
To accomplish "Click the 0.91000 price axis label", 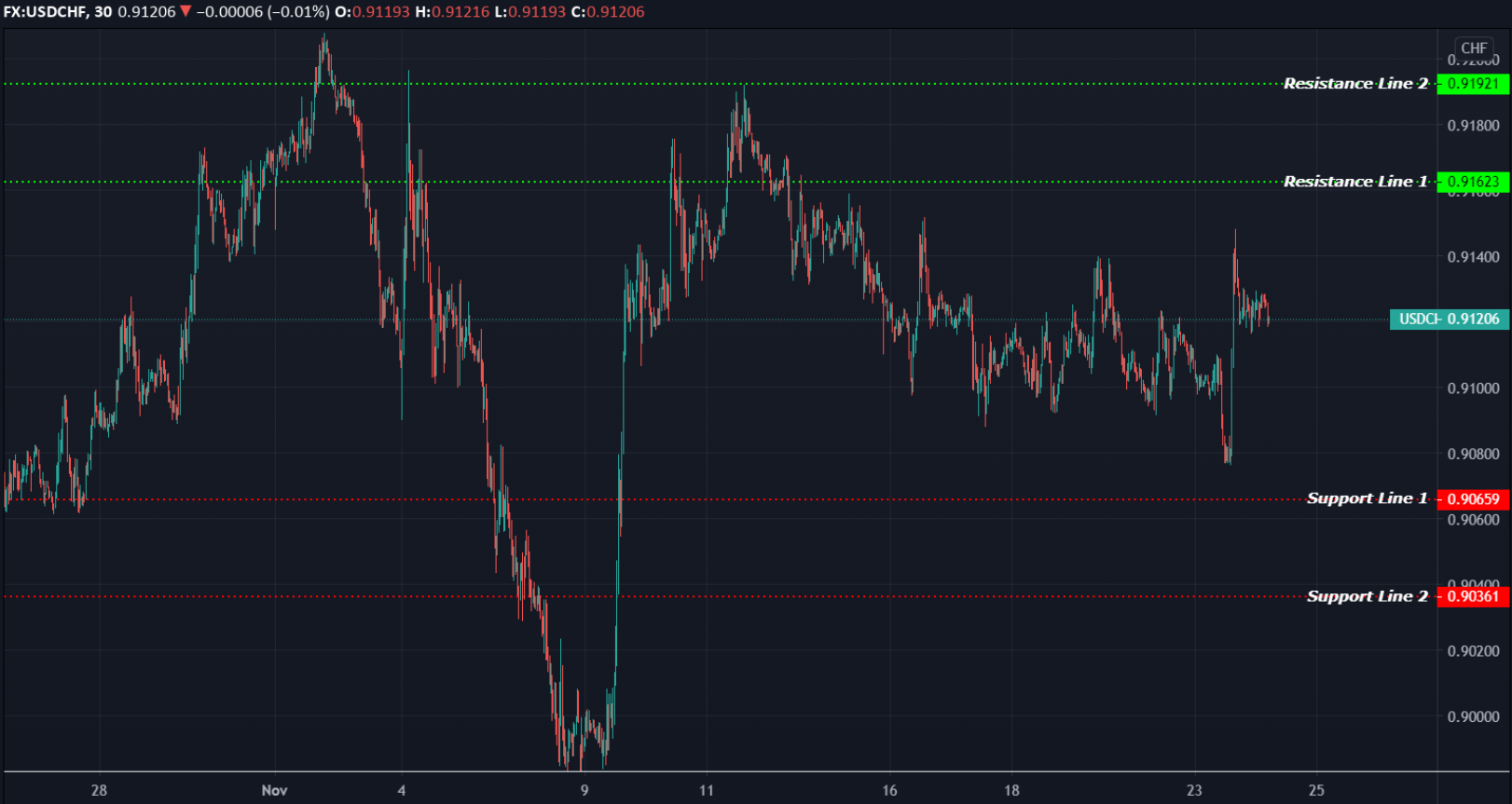I will tap(1473, 388).
